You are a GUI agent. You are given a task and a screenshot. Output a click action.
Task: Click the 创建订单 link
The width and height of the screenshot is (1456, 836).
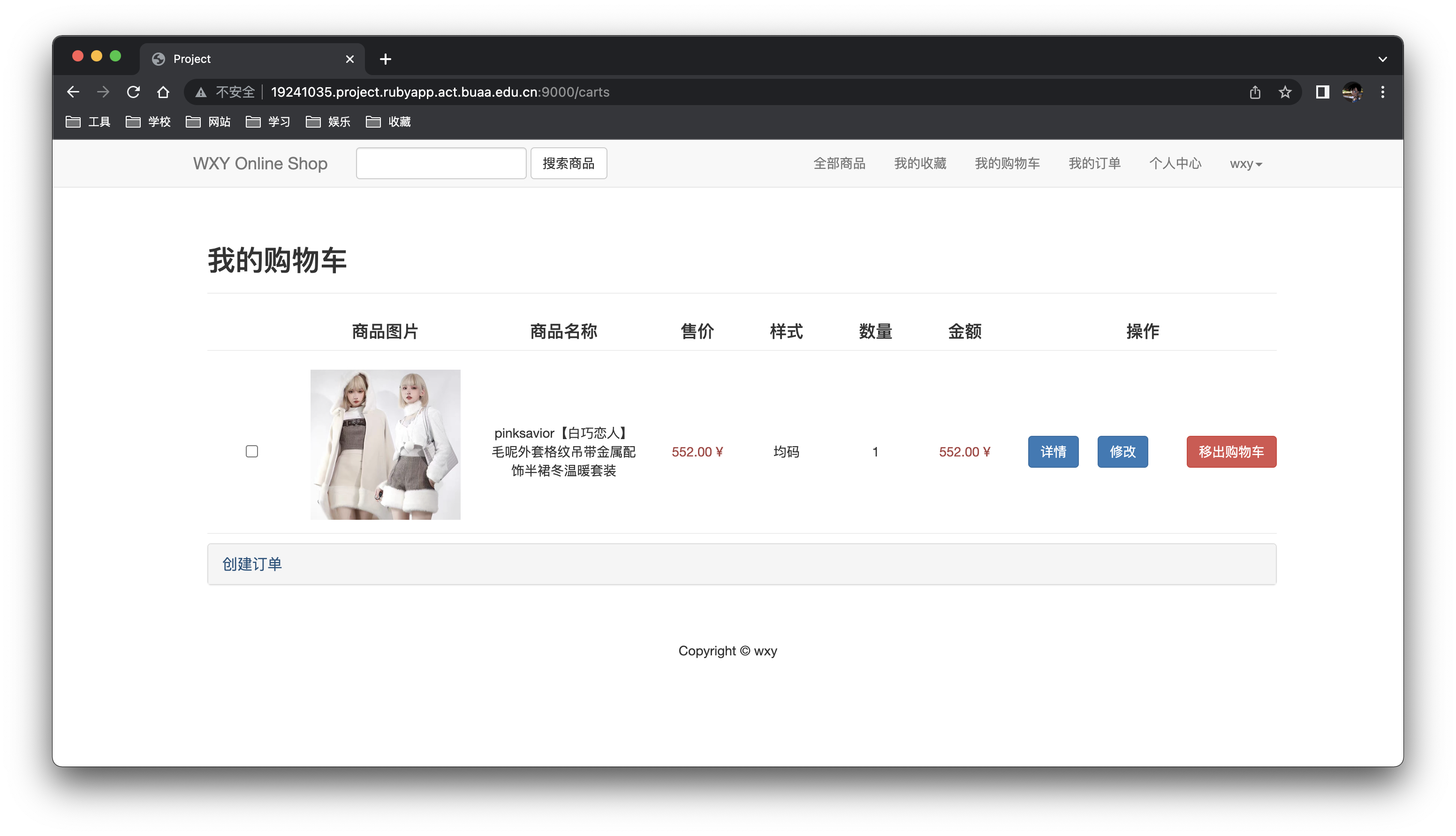click(x=252, y=564)
